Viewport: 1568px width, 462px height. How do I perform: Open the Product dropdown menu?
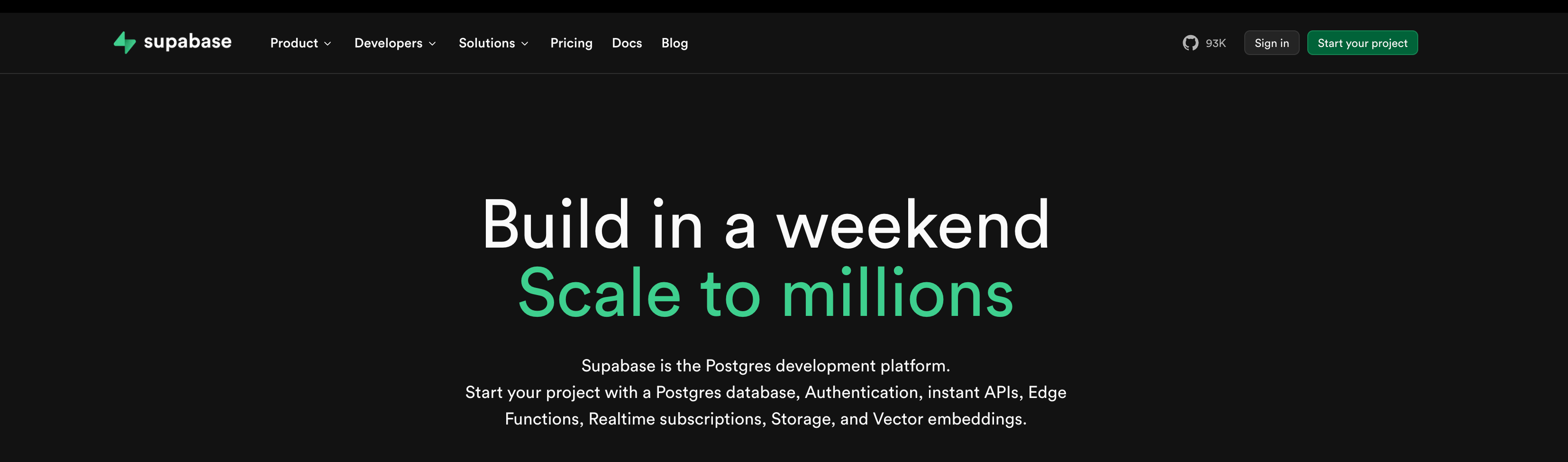pos(295,43)
